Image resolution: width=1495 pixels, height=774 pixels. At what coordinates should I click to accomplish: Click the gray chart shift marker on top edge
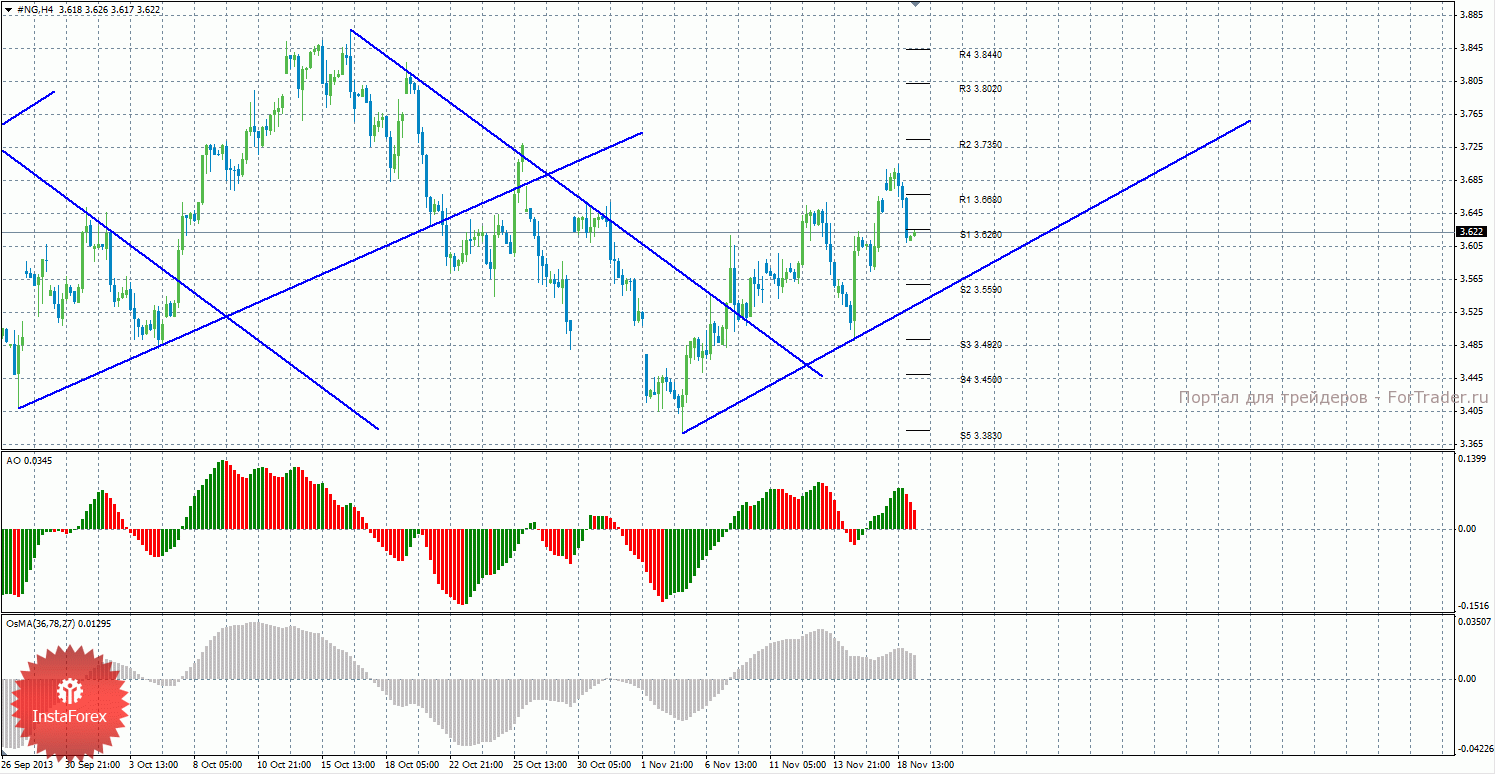click(914, 5)
